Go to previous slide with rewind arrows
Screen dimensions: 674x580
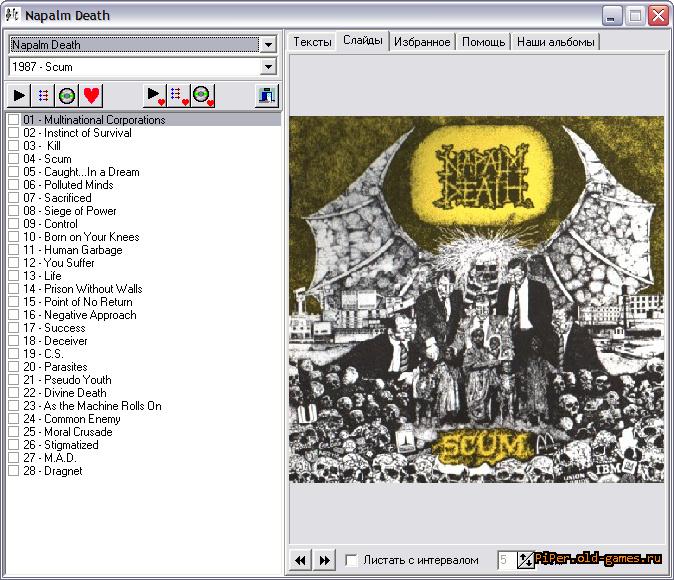pos(300,560)
